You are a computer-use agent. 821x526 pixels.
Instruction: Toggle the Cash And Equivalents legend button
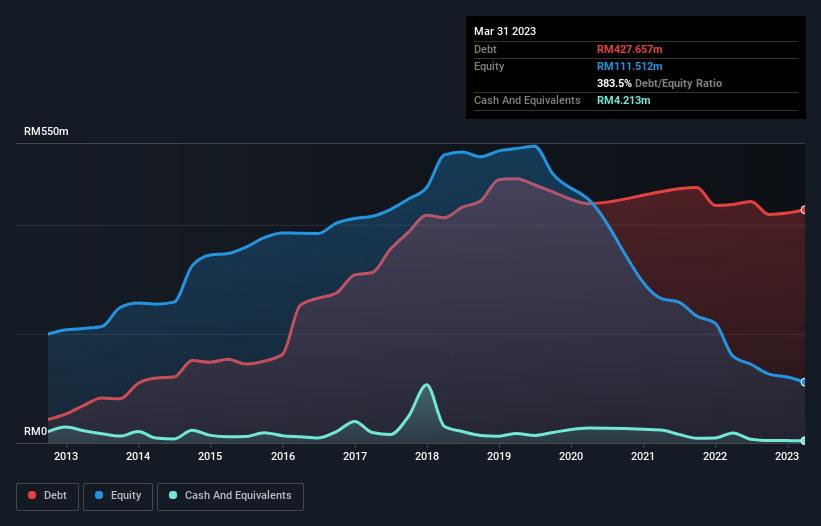pos(230,496)
